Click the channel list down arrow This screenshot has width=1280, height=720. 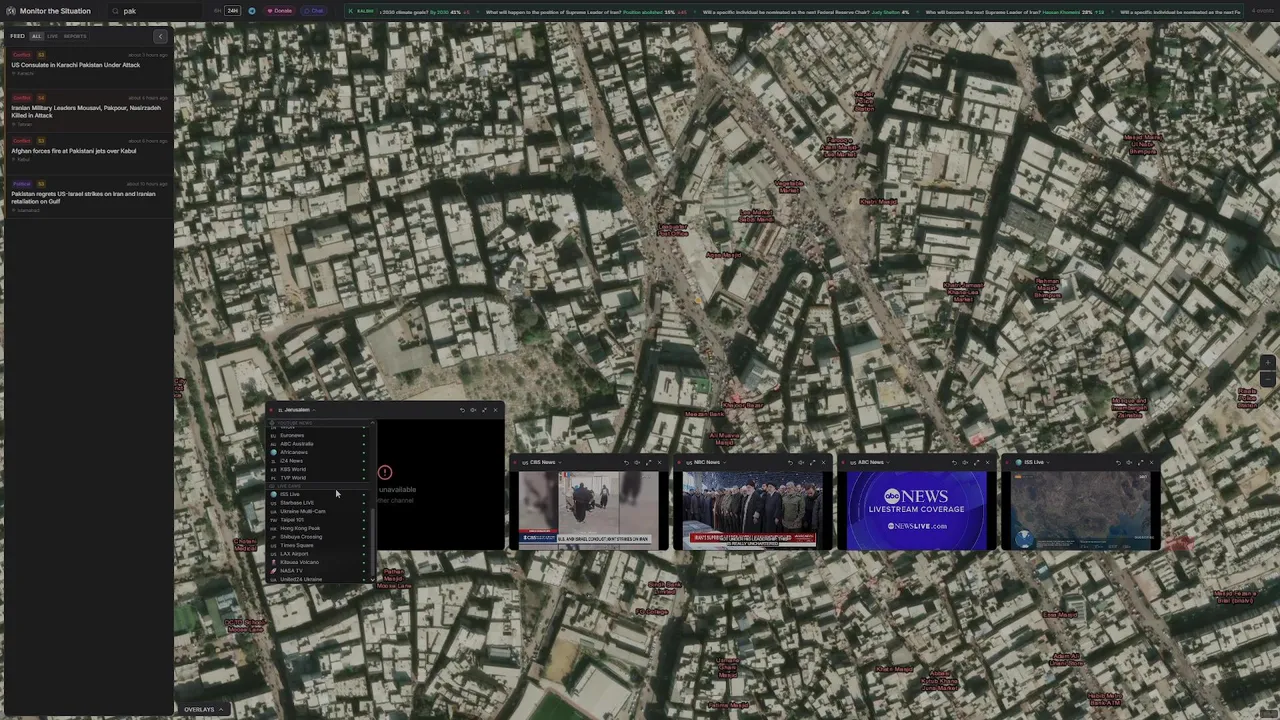tap(373, 579)
